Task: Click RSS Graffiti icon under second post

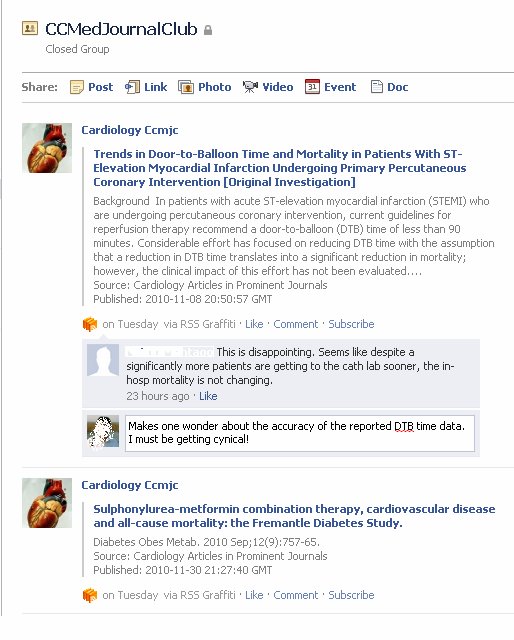Action: click(x=90, y=595)
